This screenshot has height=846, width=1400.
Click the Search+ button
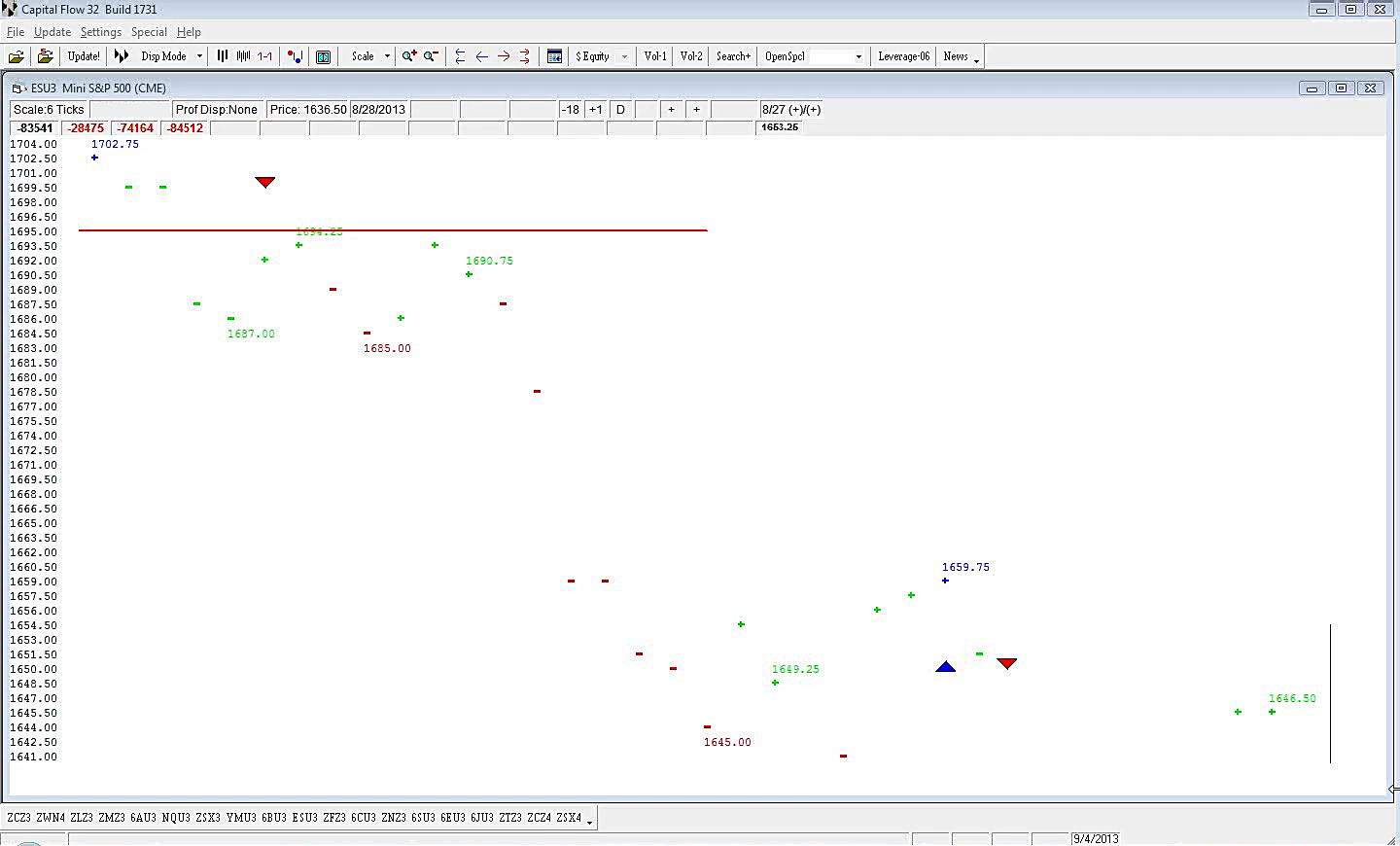click(x=733, y=56)
